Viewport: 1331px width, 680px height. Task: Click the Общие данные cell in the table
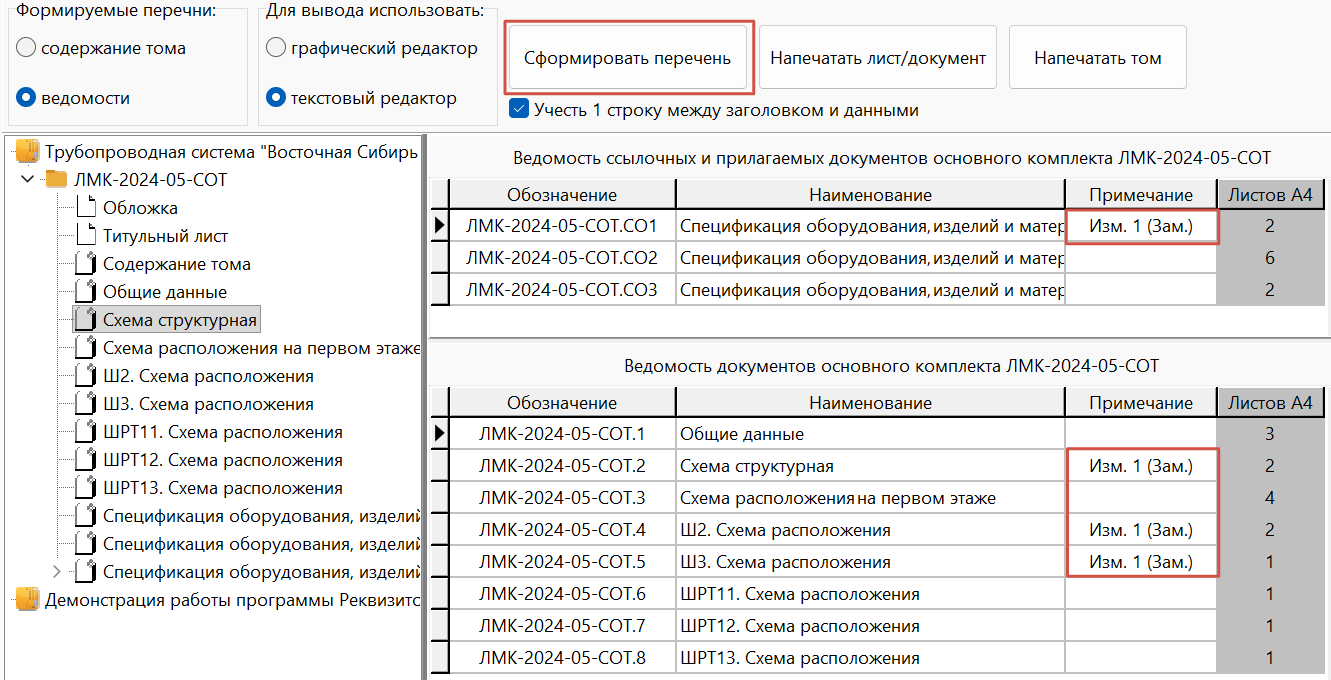[870, 434]
